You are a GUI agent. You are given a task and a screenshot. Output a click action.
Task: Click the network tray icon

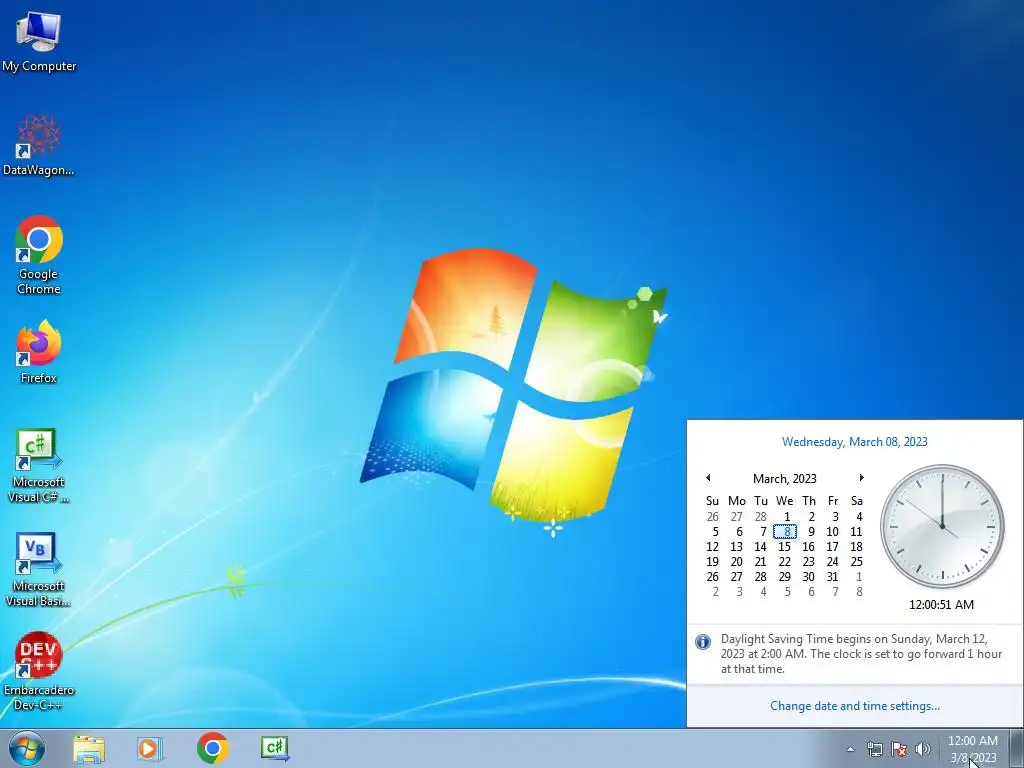[874, 749]
